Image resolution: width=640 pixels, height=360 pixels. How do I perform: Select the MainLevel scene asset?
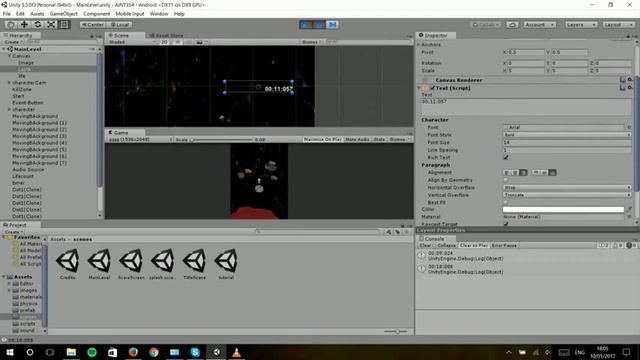[x=99, y=263]
